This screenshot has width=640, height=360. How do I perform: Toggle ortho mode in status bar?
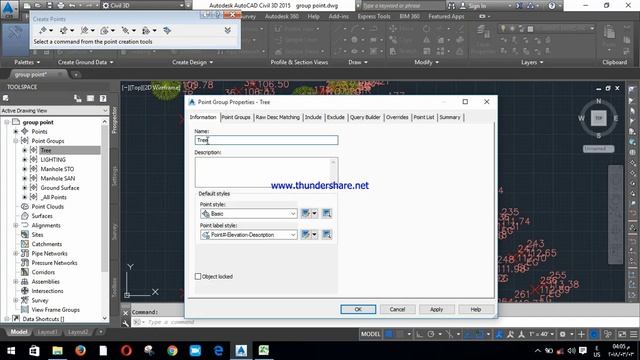click(419, 334)
